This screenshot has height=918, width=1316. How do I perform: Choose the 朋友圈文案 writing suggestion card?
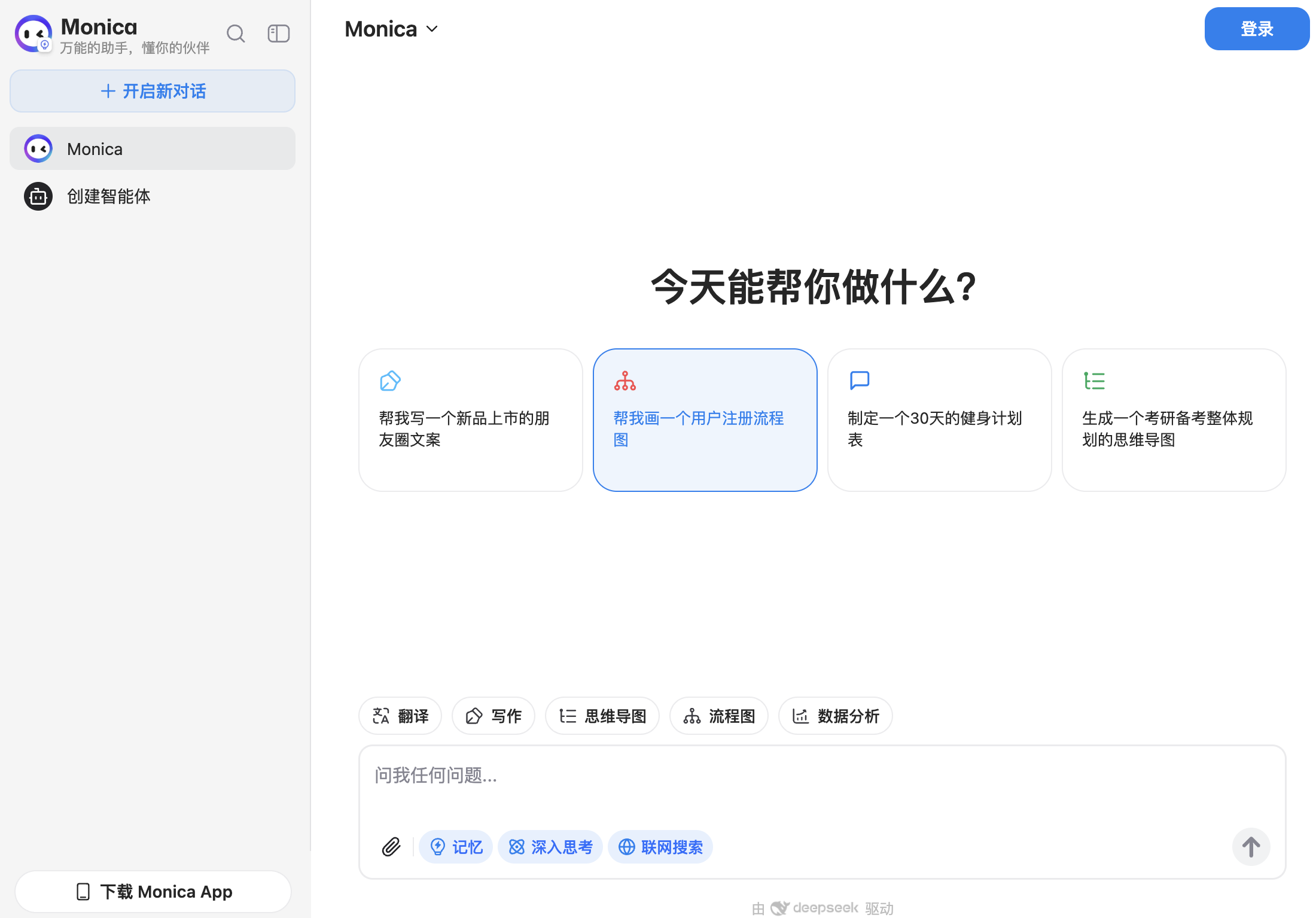[471, 420]
